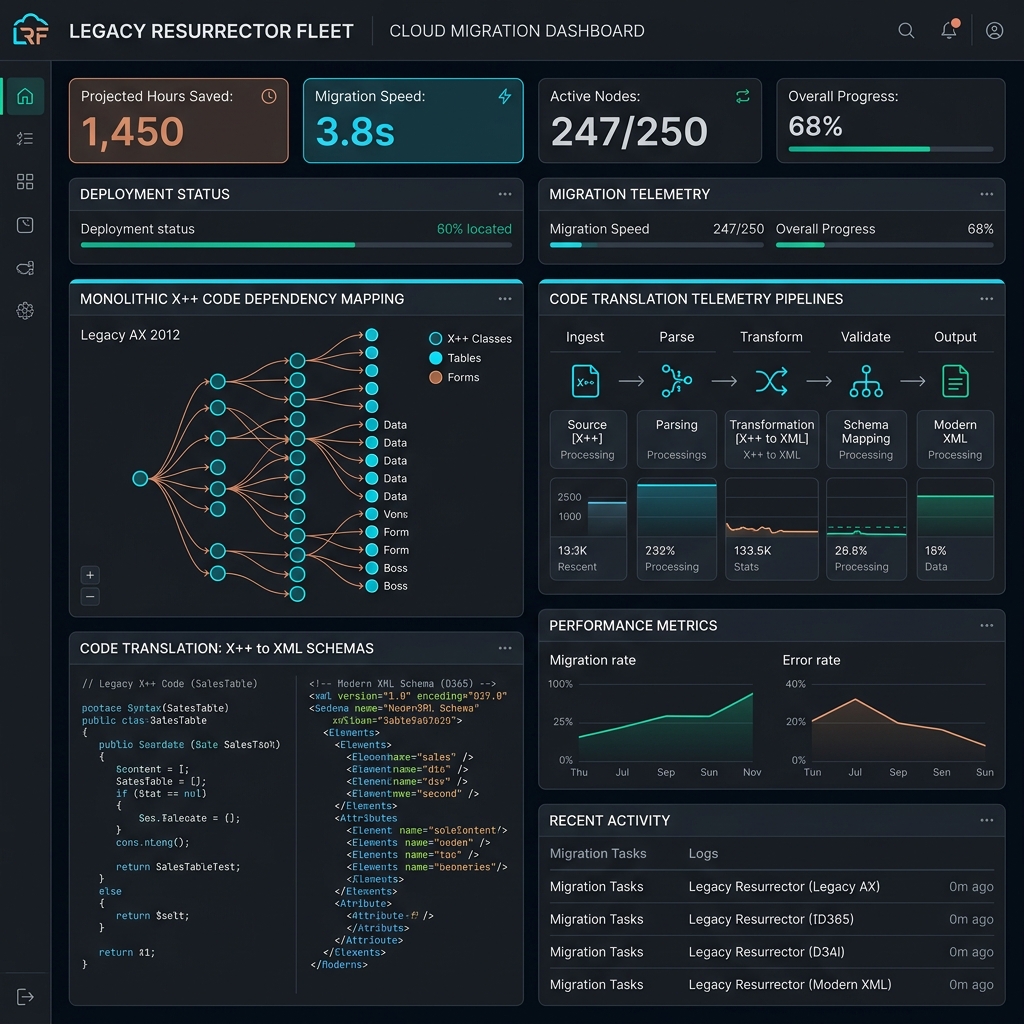Toggle X++ Classes legend entry
This screenshot has width=1024, height=1024.
[470, 338]
